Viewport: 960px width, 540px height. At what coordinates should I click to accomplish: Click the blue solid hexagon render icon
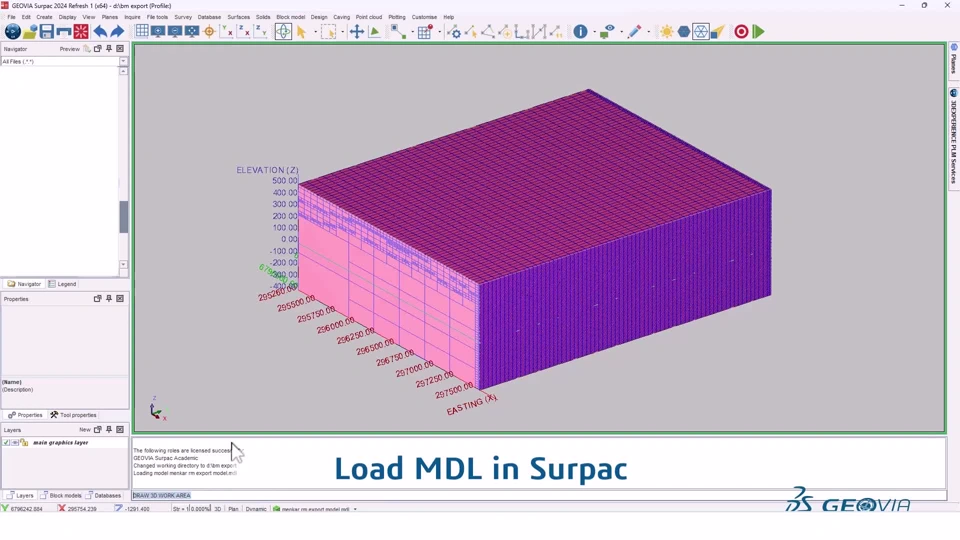click(x=684, y=32)
